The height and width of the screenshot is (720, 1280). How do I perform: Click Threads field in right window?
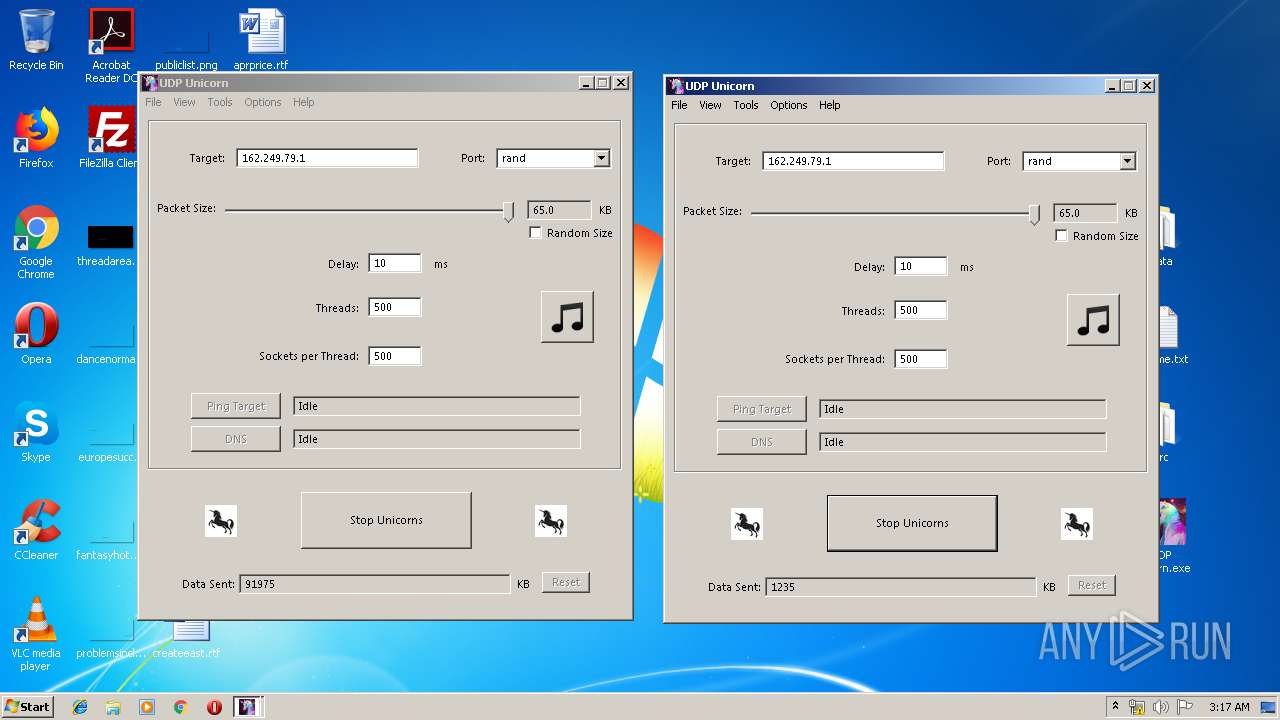[921, 311]
